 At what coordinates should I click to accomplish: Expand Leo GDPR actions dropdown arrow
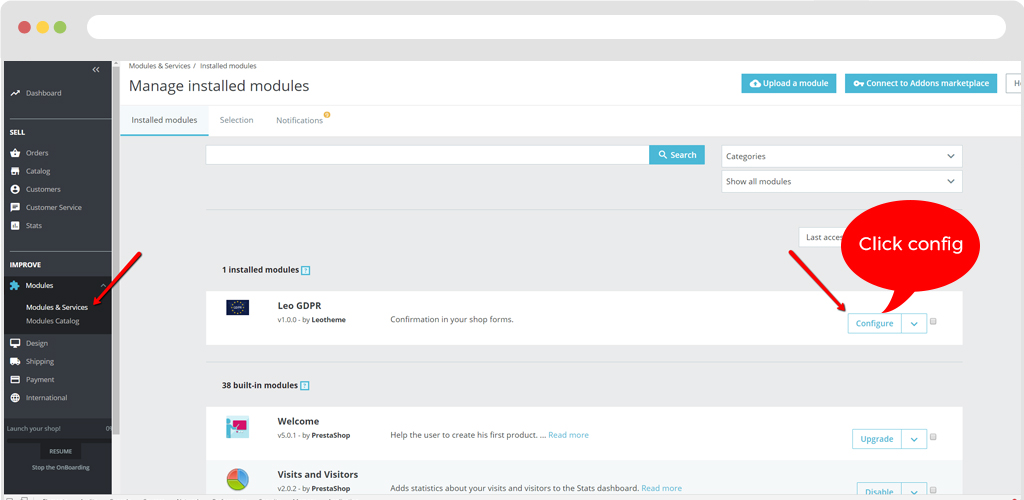pyautogui.click(x=914, y=324)
